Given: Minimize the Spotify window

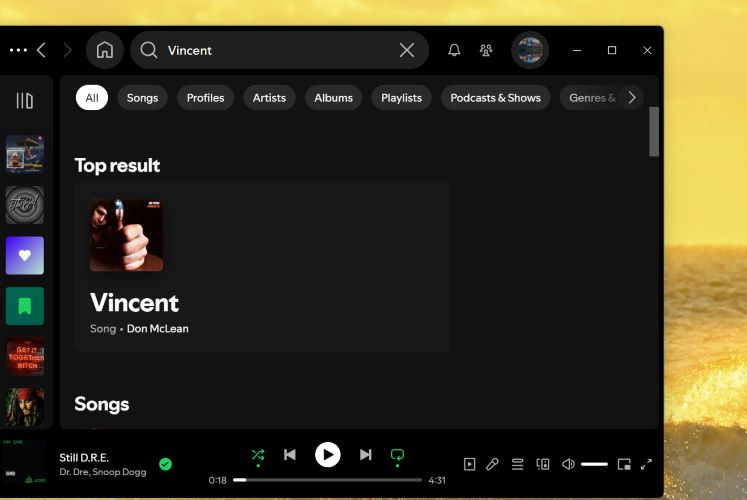Looking at the screenshot, I should point(577,50).
